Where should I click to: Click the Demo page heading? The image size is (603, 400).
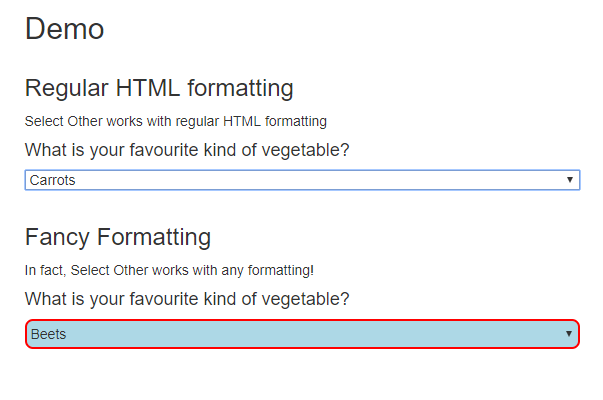coord(64,29)
